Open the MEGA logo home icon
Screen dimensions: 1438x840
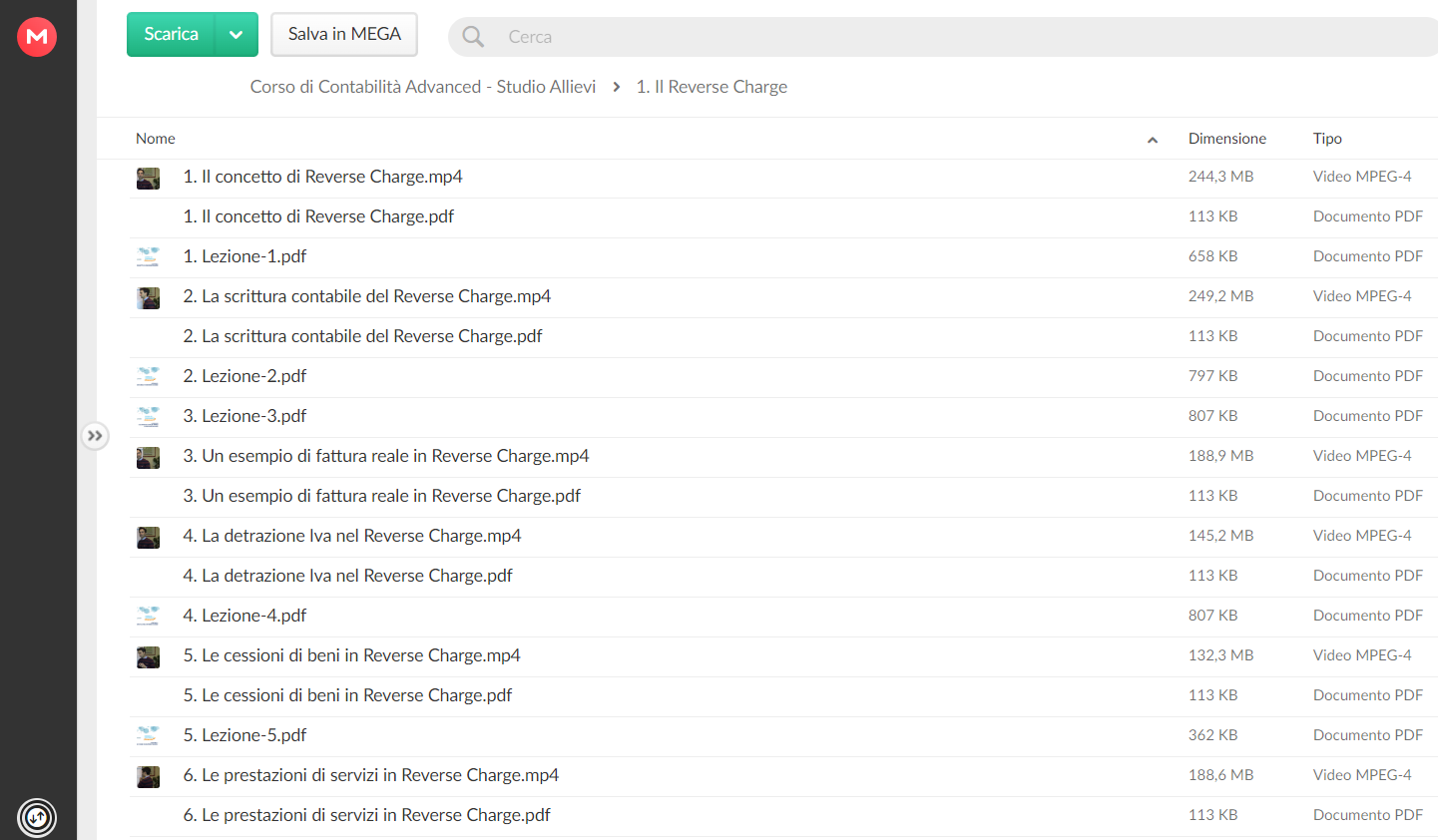tap(37, 37)
